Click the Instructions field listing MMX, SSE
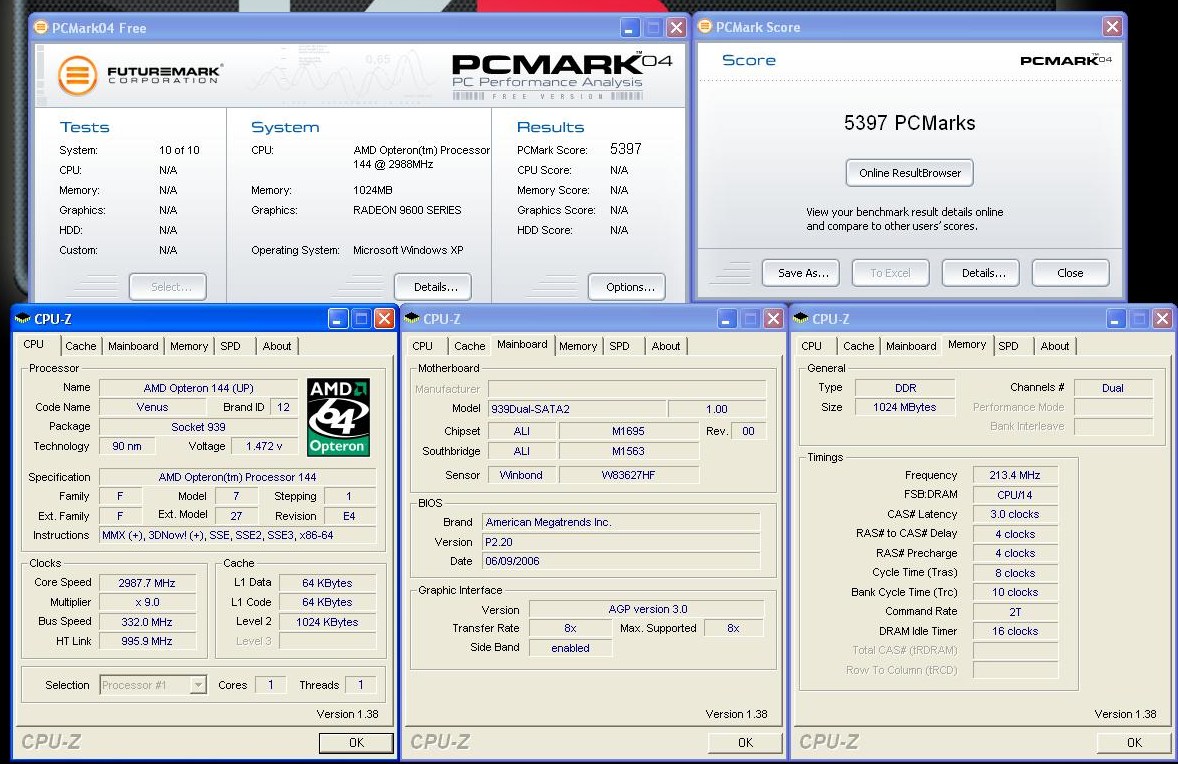1178x764 pixels. click(237, 535)
